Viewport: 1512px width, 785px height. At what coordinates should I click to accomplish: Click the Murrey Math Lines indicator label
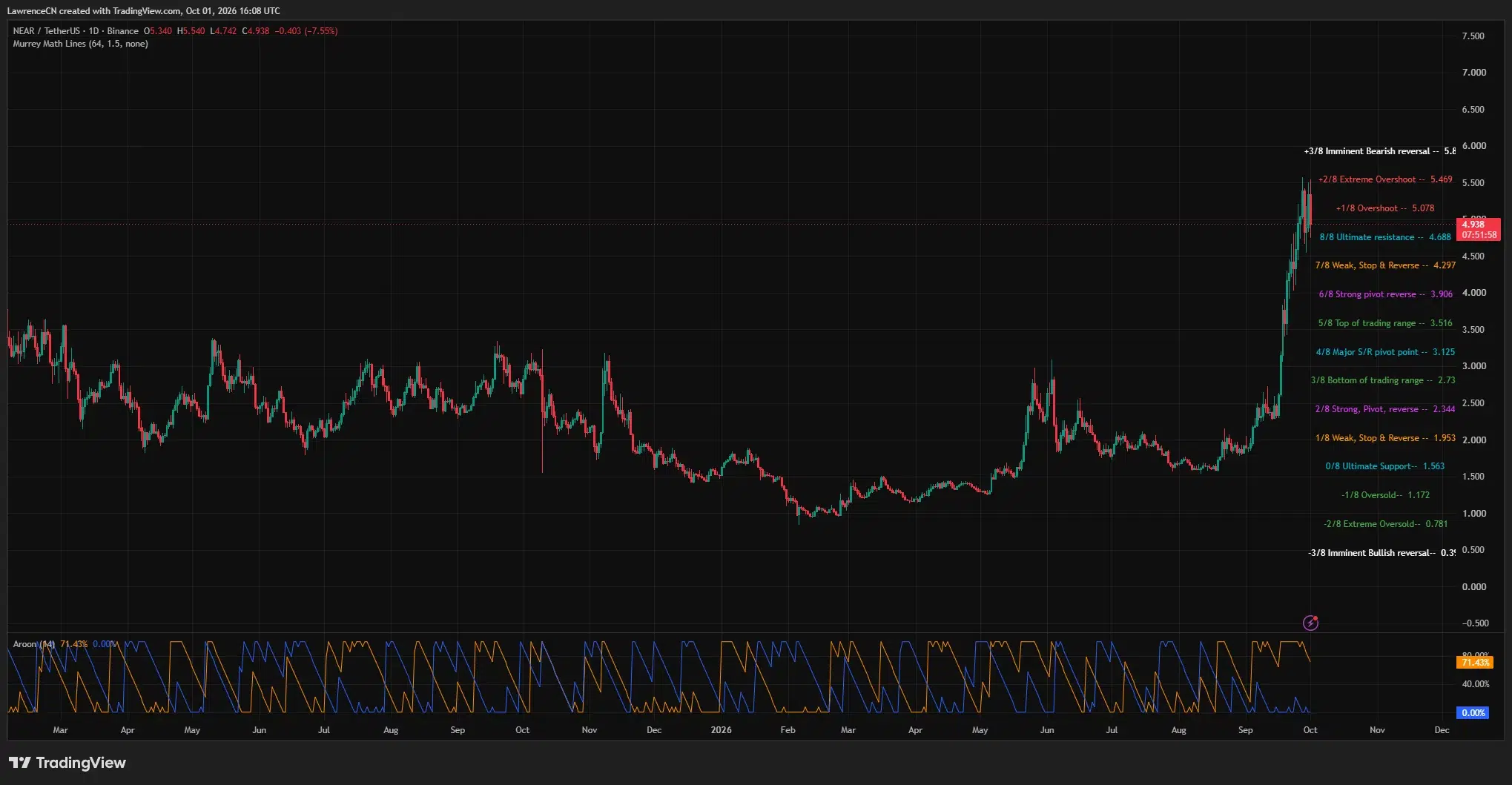80,44
